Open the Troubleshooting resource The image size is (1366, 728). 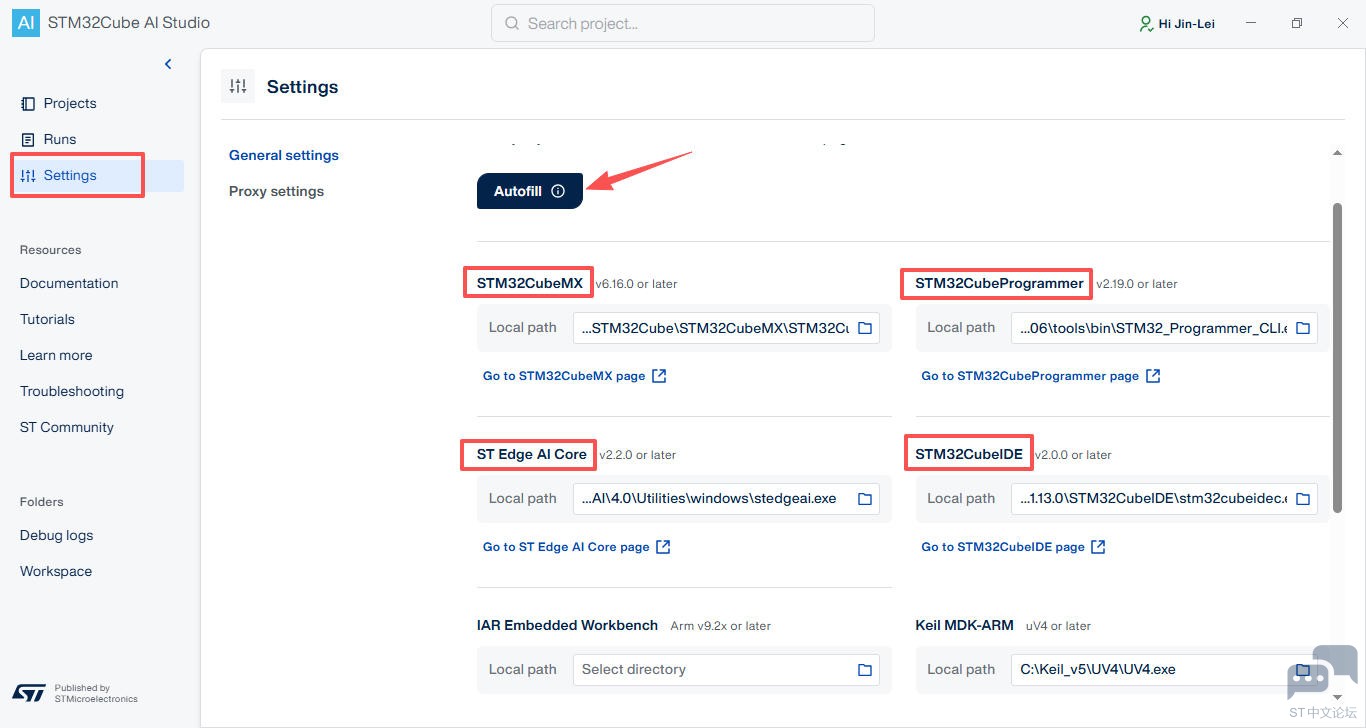tap(72, 391)
